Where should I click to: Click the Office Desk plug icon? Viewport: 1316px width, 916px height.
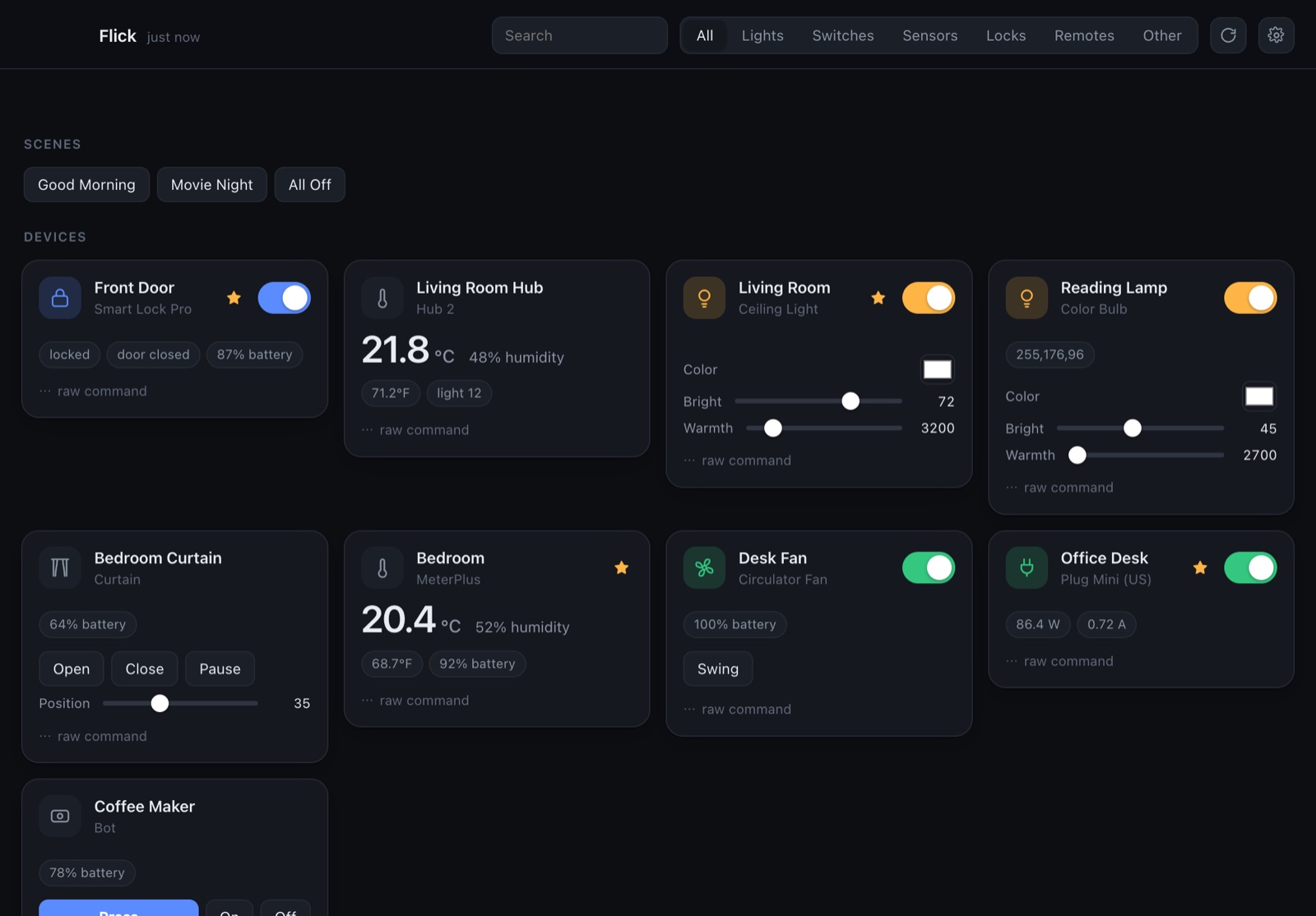coord(1026,567)
